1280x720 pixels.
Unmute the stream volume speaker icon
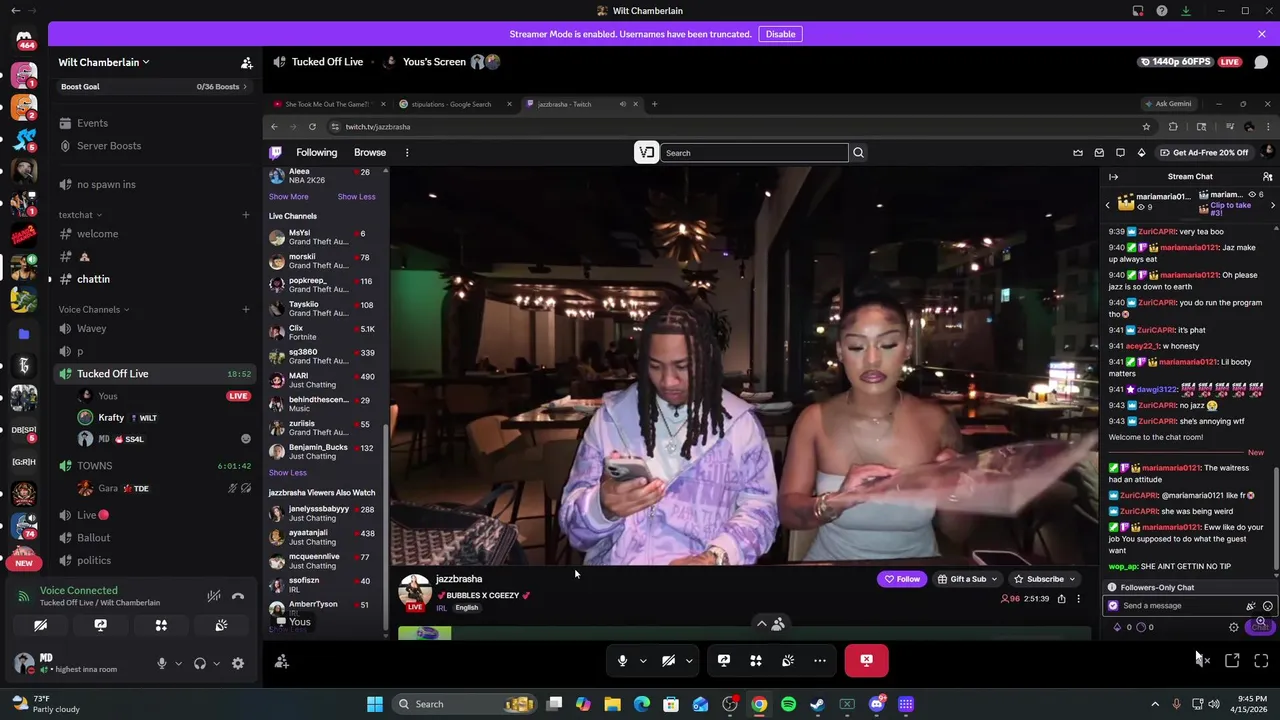1202,660
